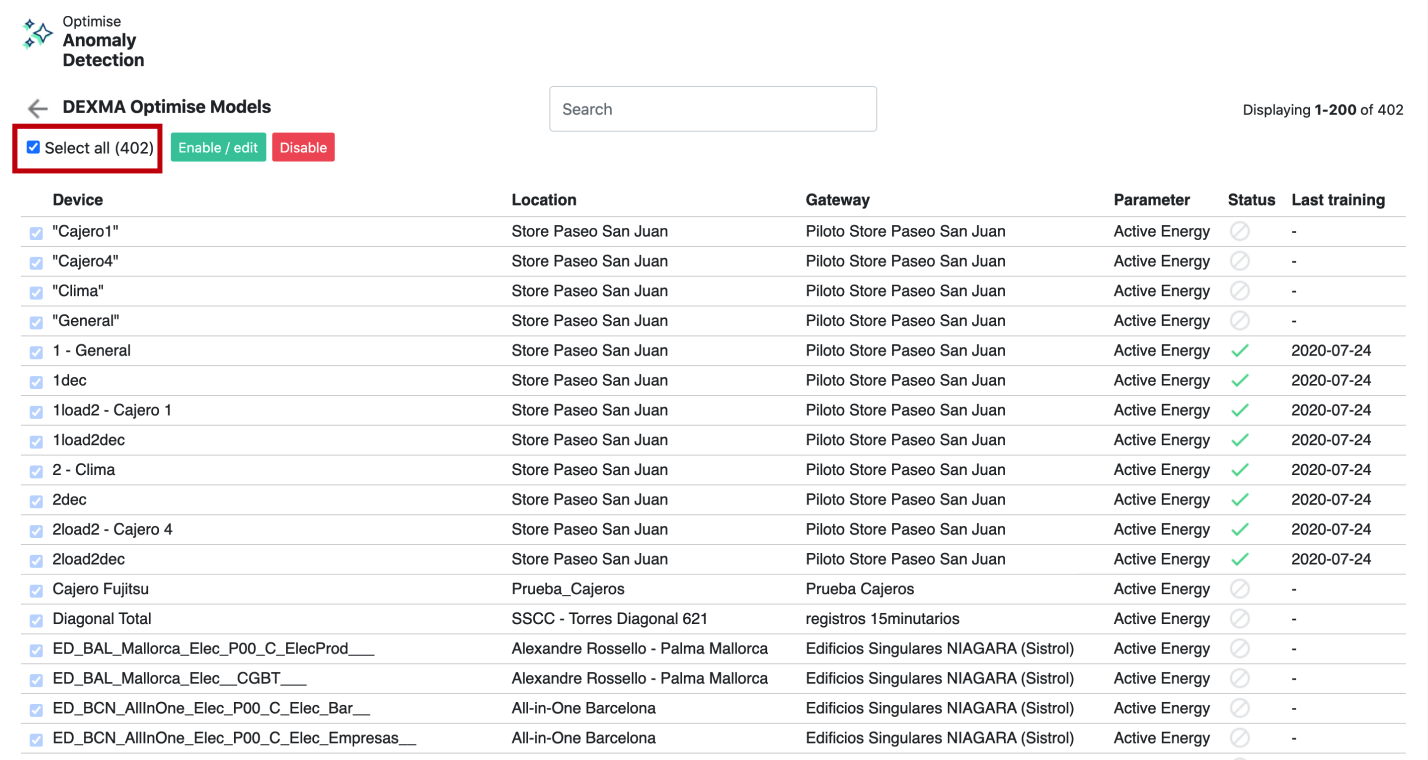1428x760 pixels.
Task: Click Active Energy parameter for Diagonal Total
Action: coord(1162,619)
